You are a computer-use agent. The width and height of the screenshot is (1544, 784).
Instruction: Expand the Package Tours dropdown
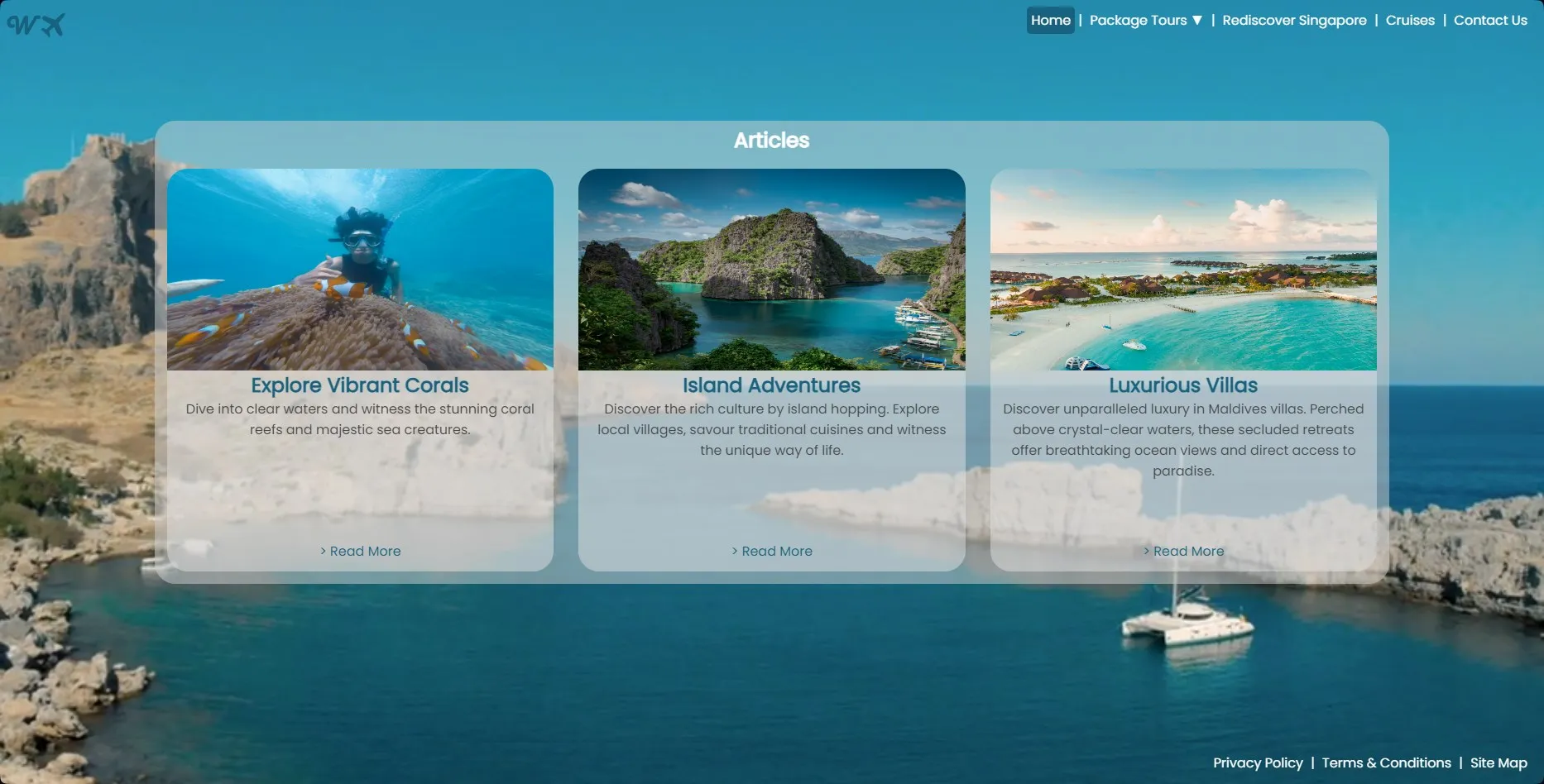[1145, 21]
